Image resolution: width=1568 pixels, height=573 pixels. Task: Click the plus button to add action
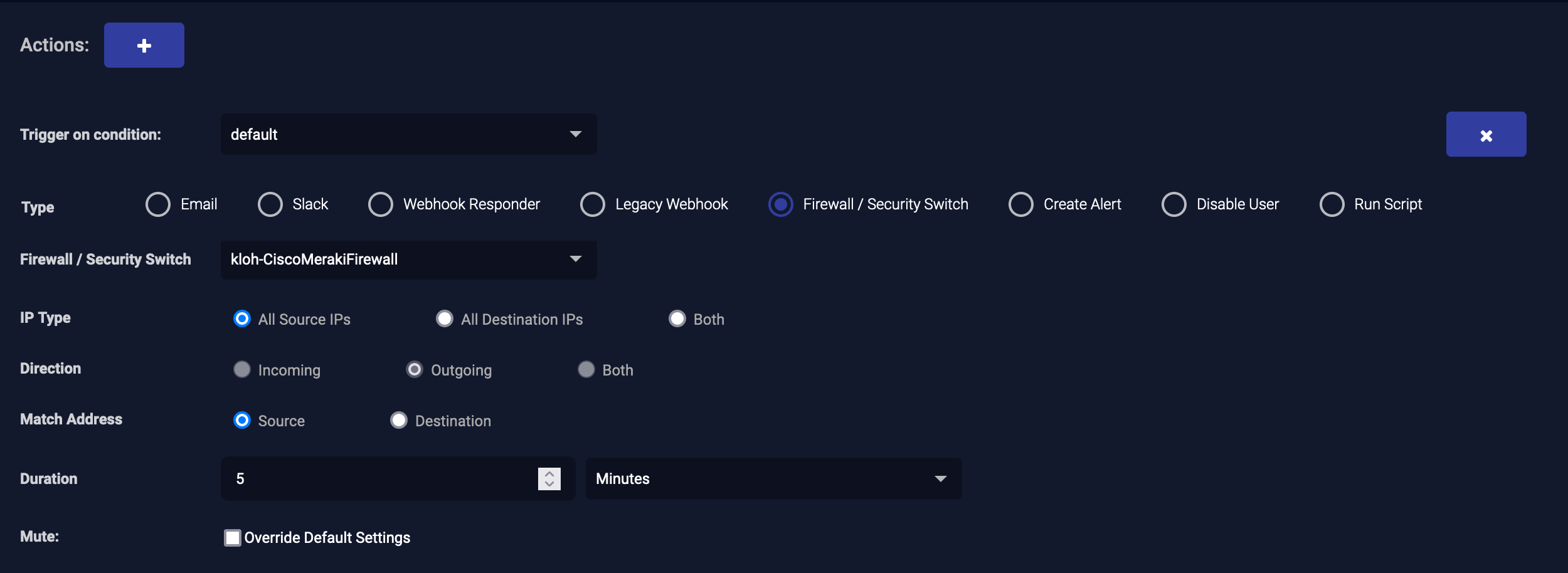144,45
